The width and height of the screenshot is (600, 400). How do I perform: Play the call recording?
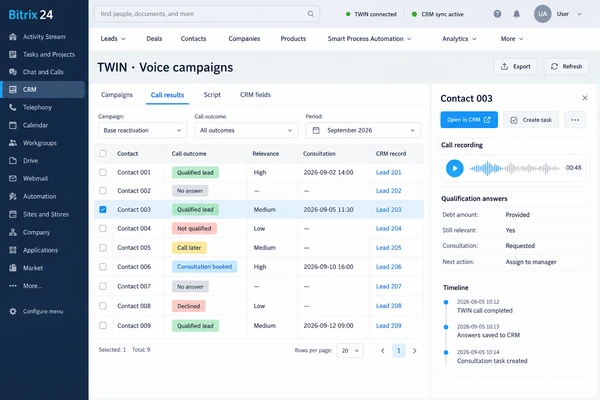tap(455, 168)
